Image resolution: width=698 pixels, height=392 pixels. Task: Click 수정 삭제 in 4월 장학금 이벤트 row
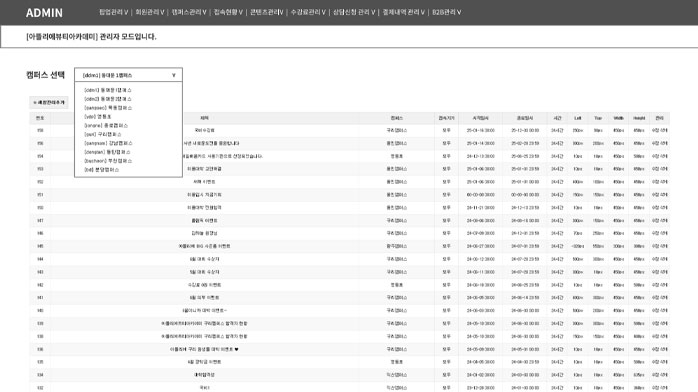pyautogui.click(x=660, y=362)
